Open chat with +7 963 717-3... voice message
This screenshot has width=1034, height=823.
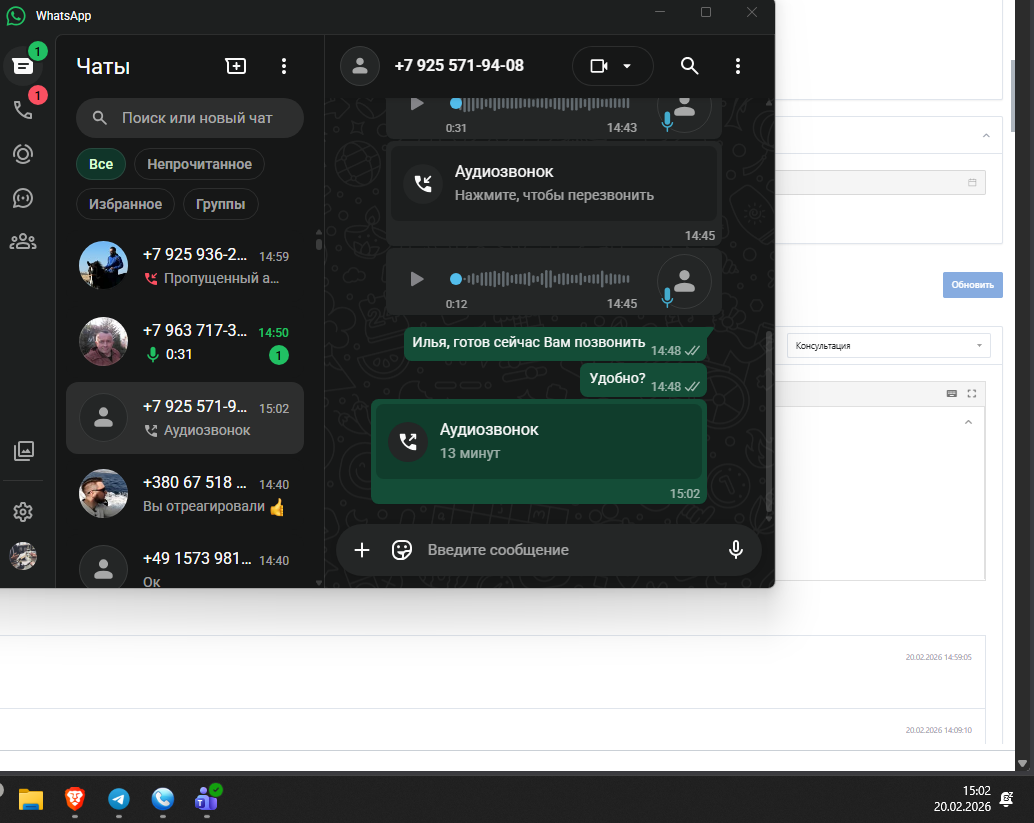tap(185, 342)
